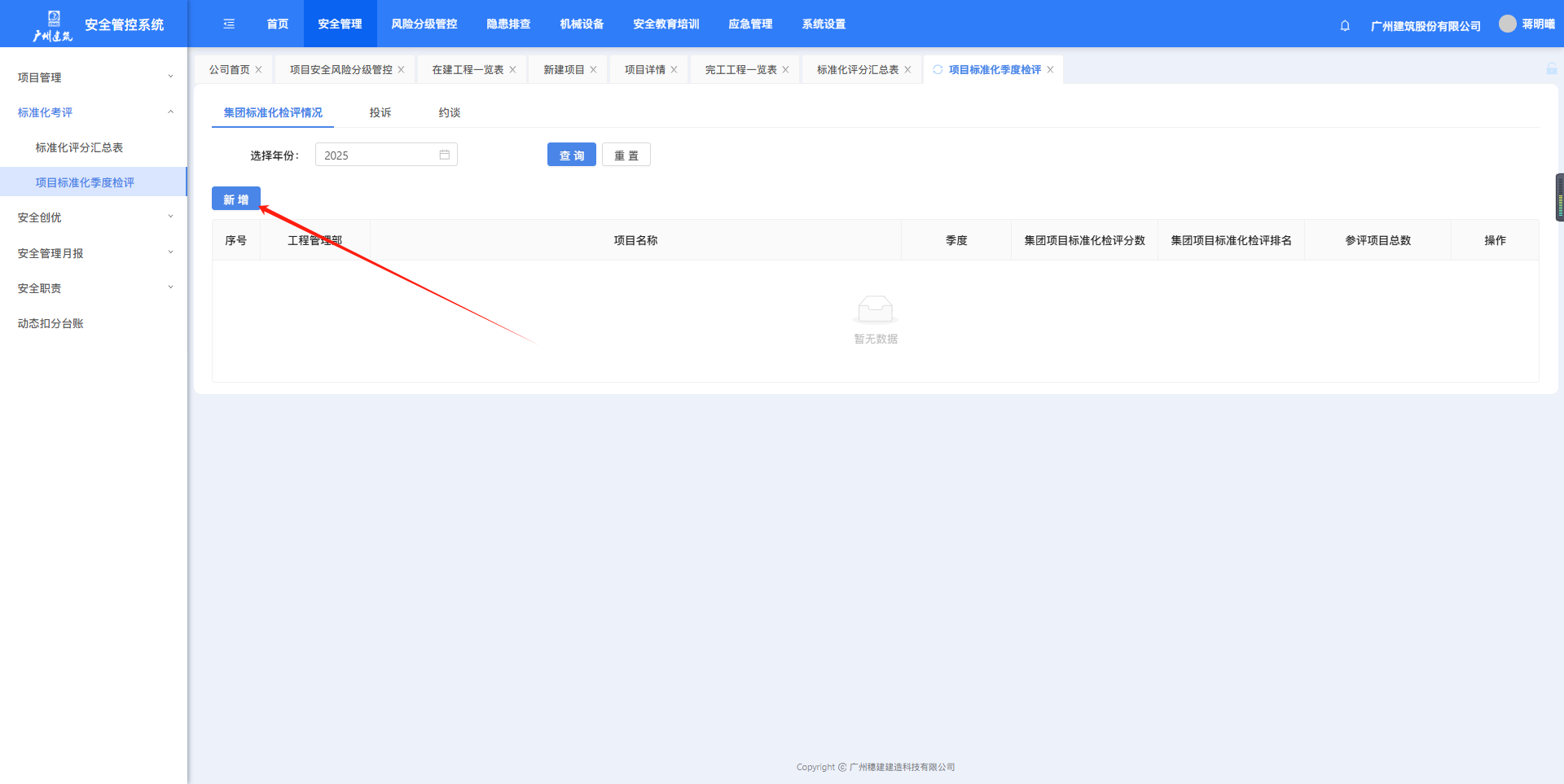The height and width of the screenshot is (784, 1564).
Task: Click calendar icon in year field
Action: [x=445, y=155]
